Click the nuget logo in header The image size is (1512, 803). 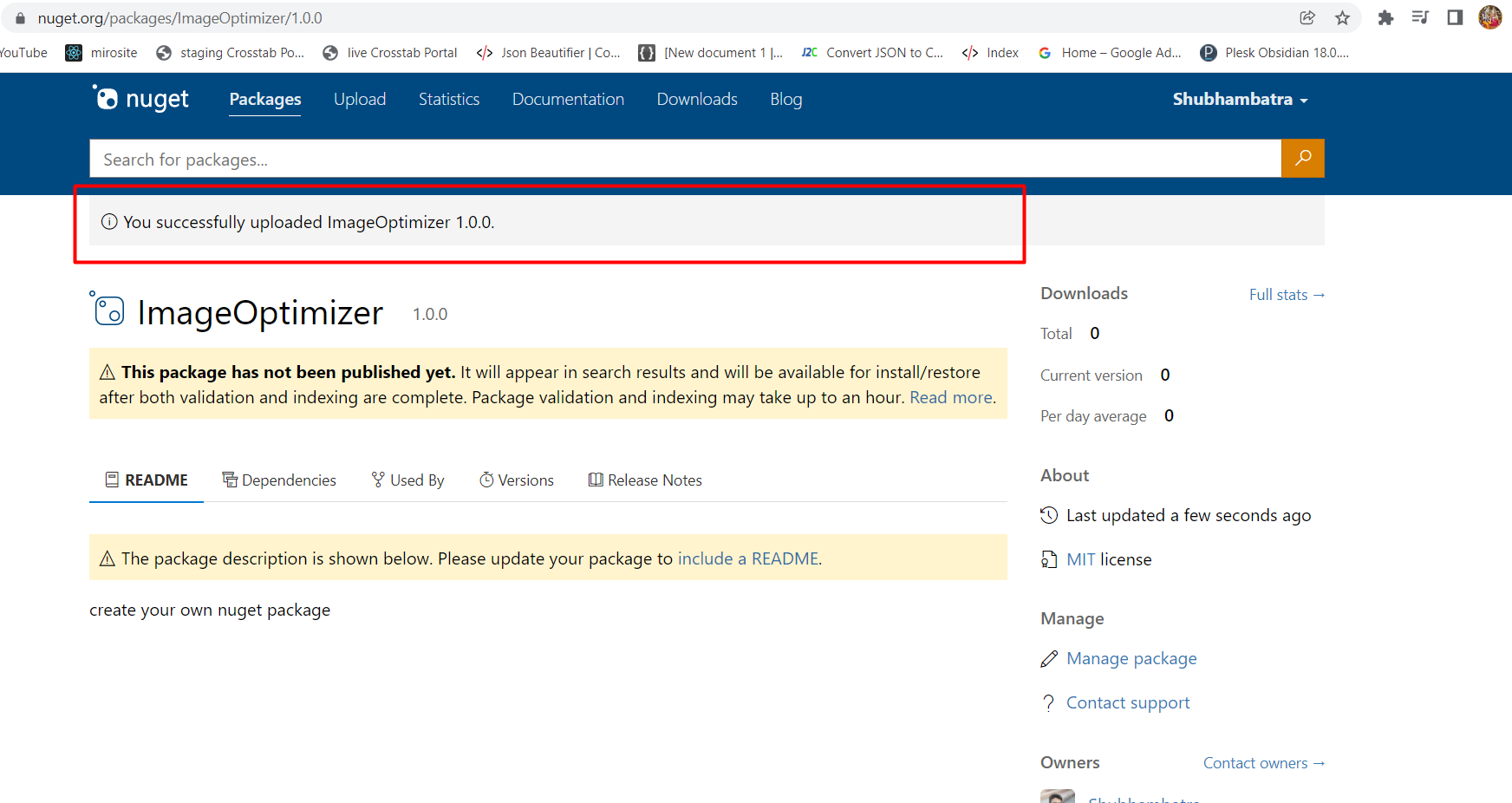click(140, 99)
